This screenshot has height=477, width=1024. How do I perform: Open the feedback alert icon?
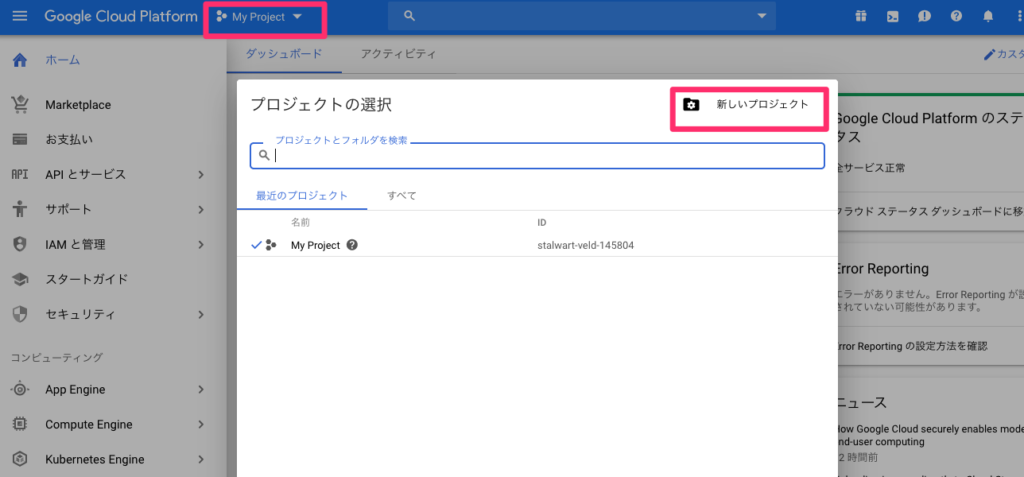924,16
